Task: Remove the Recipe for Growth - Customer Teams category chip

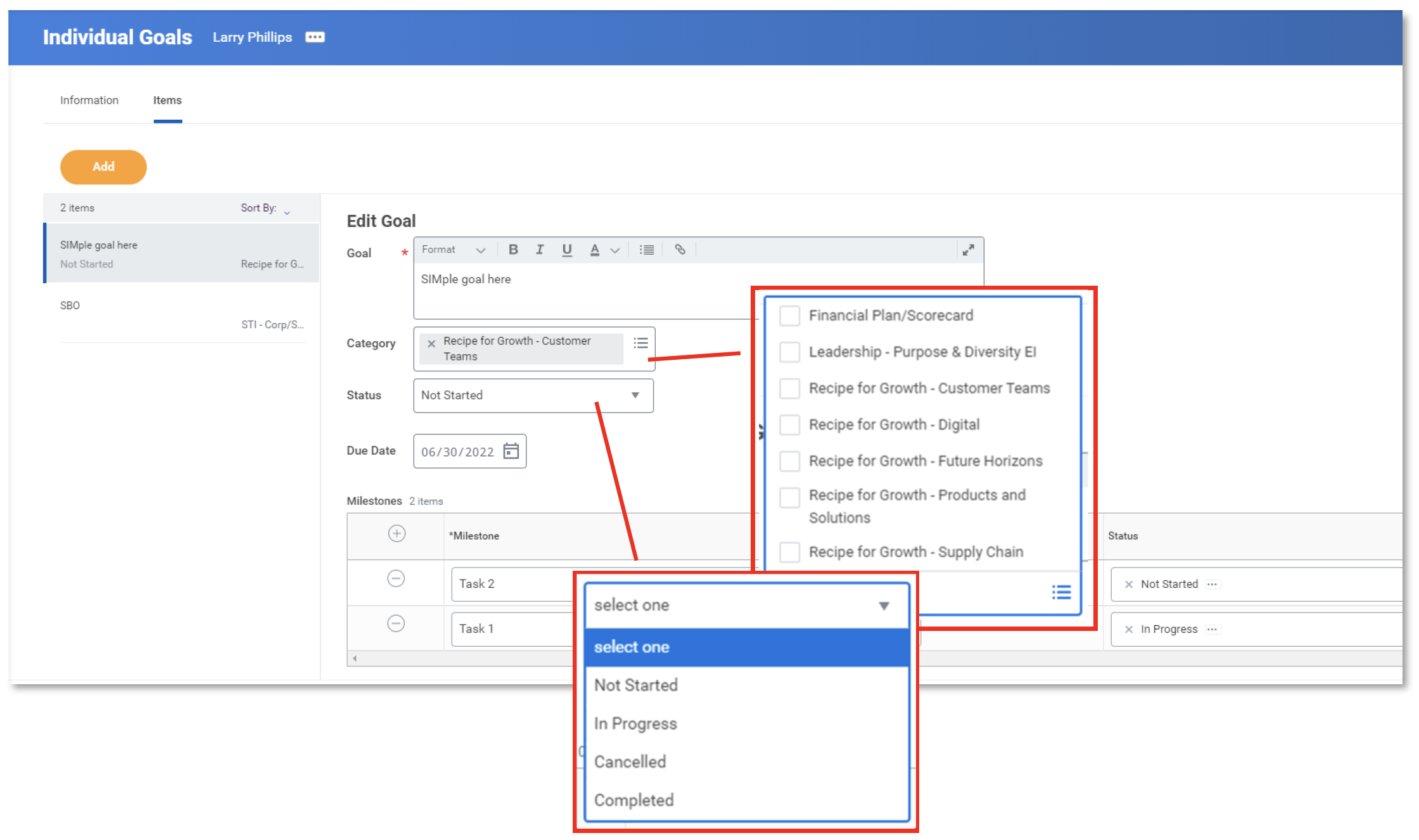Action: [431, 343]
